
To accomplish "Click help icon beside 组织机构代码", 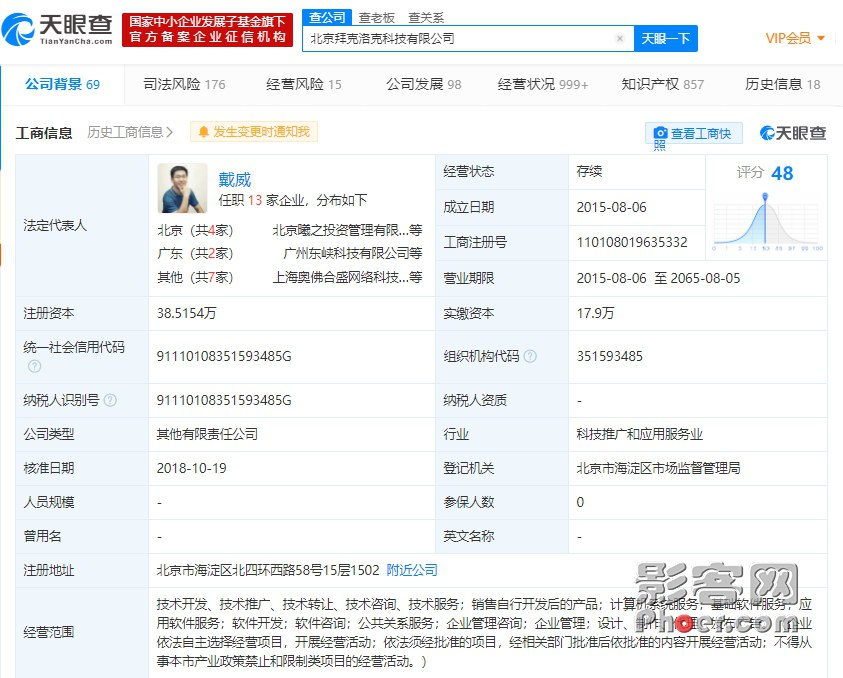I will click(530, 356).
